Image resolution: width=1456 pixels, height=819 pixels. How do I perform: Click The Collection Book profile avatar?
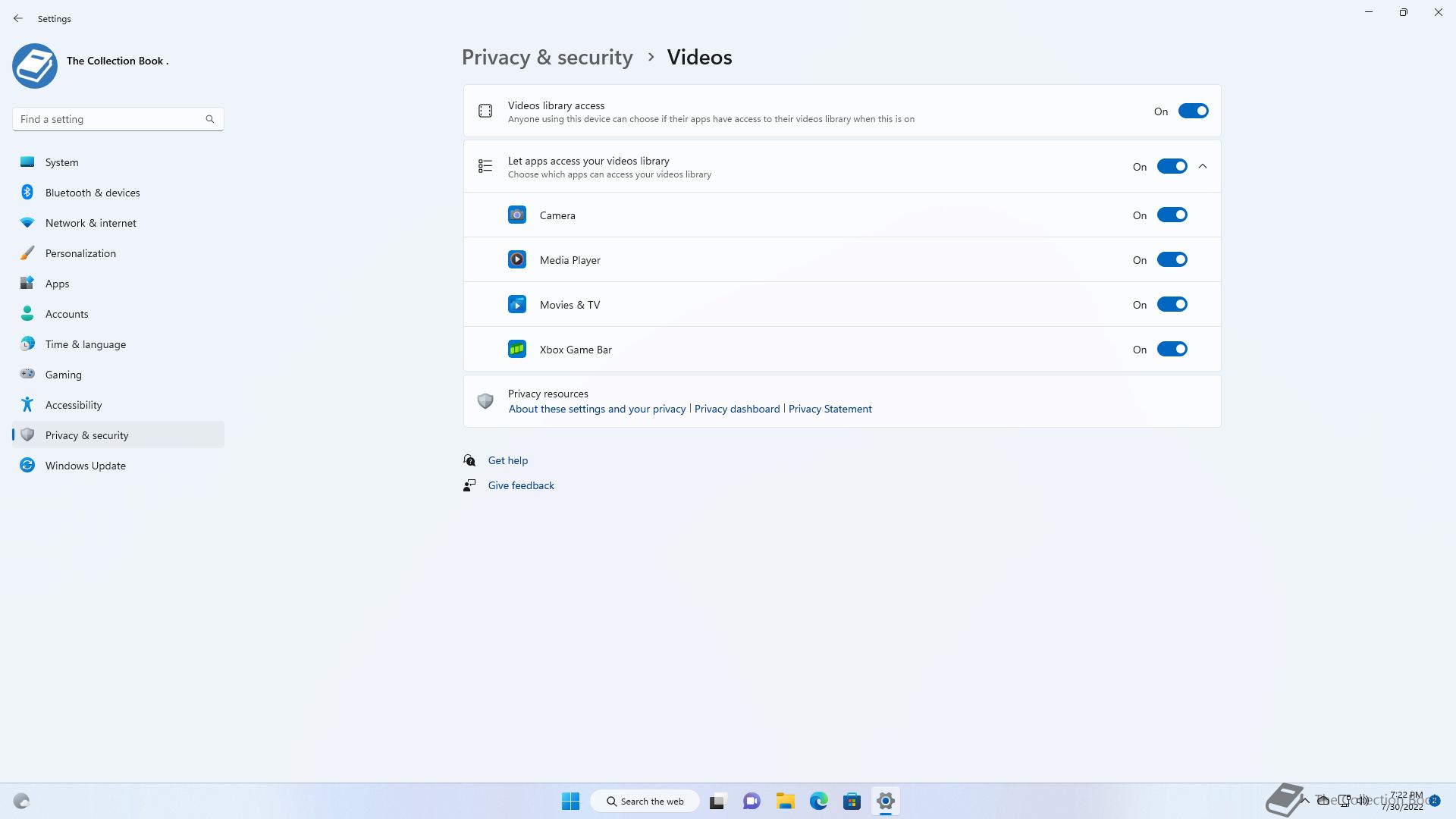click(35, 66)
